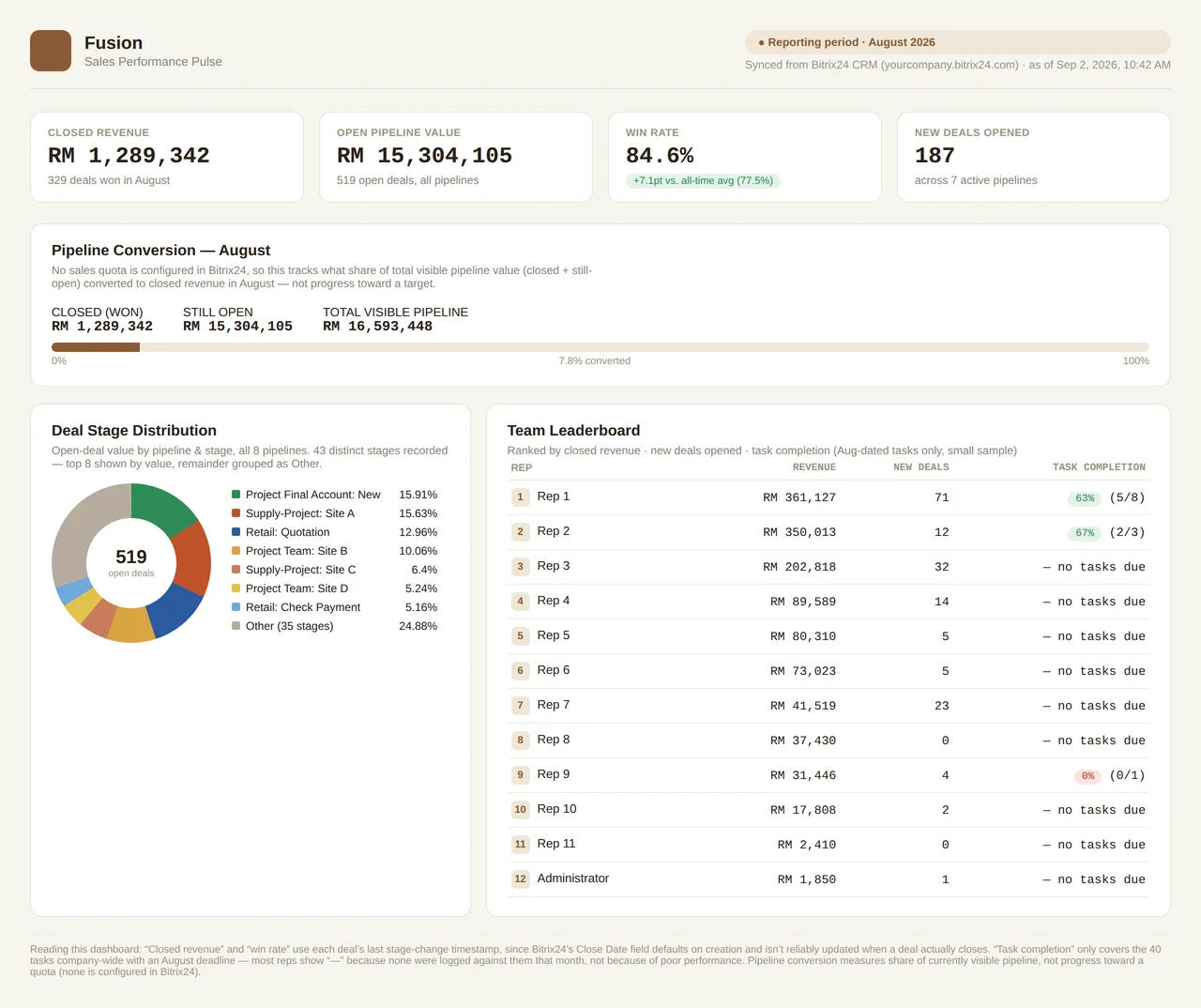Click rank badge 1 in leaderboard

click(521, 497)
